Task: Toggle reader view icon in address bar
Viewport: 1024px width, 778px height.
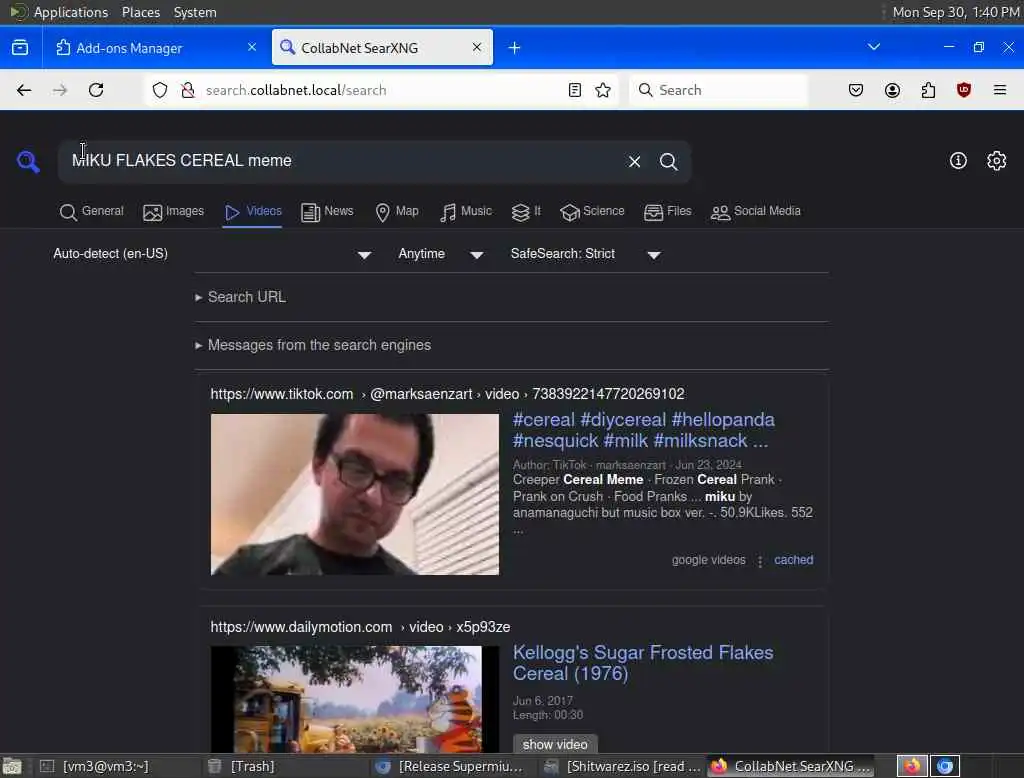Action: coord(575,90)
